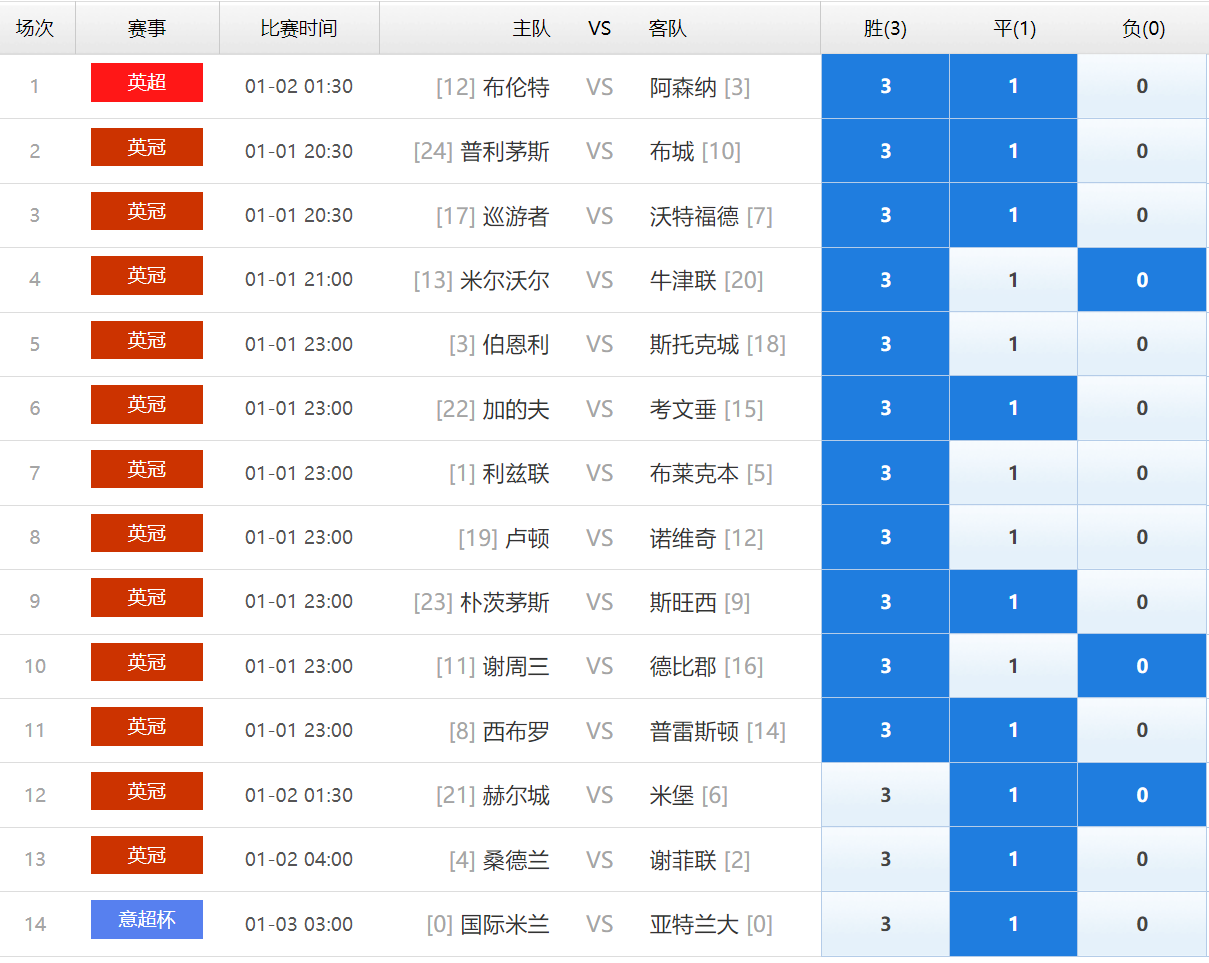Click the 意超杯 league tag in row 14
Image resolution: width=1209 pixels, height=963 pixels.
click(147, 919)
